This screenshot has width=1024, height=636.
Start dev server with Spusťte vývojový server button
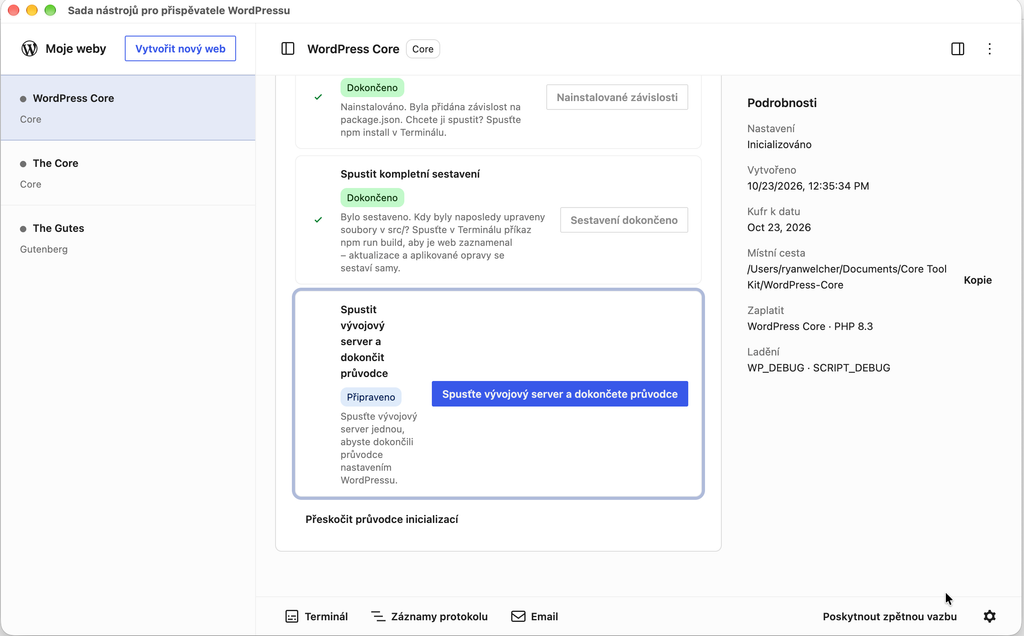(x=560, y=394)
